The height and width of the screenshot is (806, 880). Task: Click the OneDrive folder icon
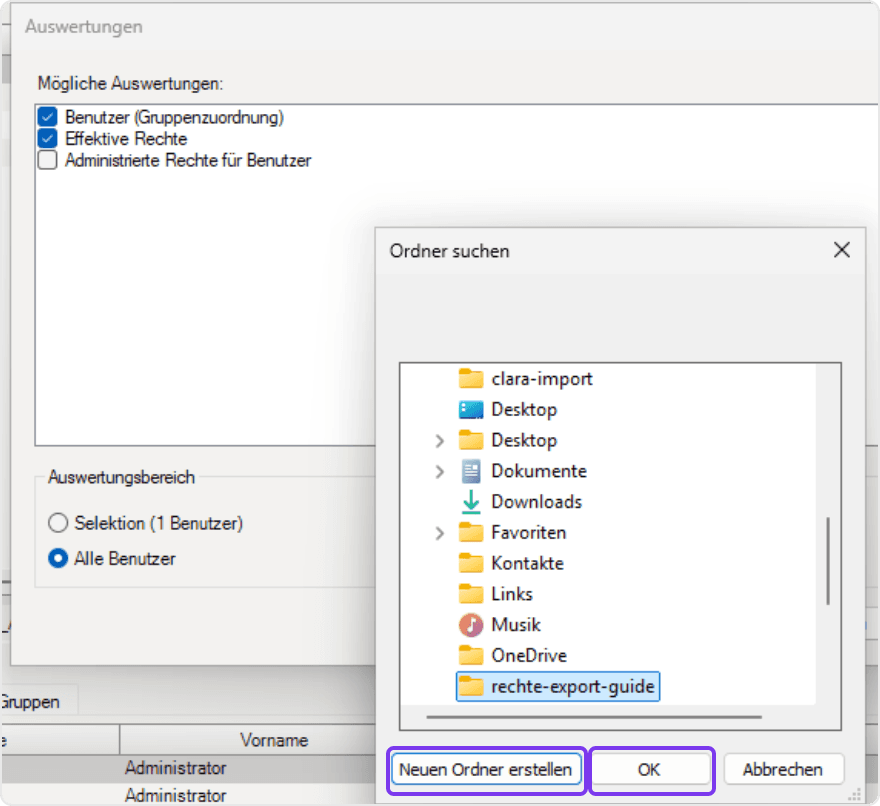pyautogui.click(x=471, y=655)
